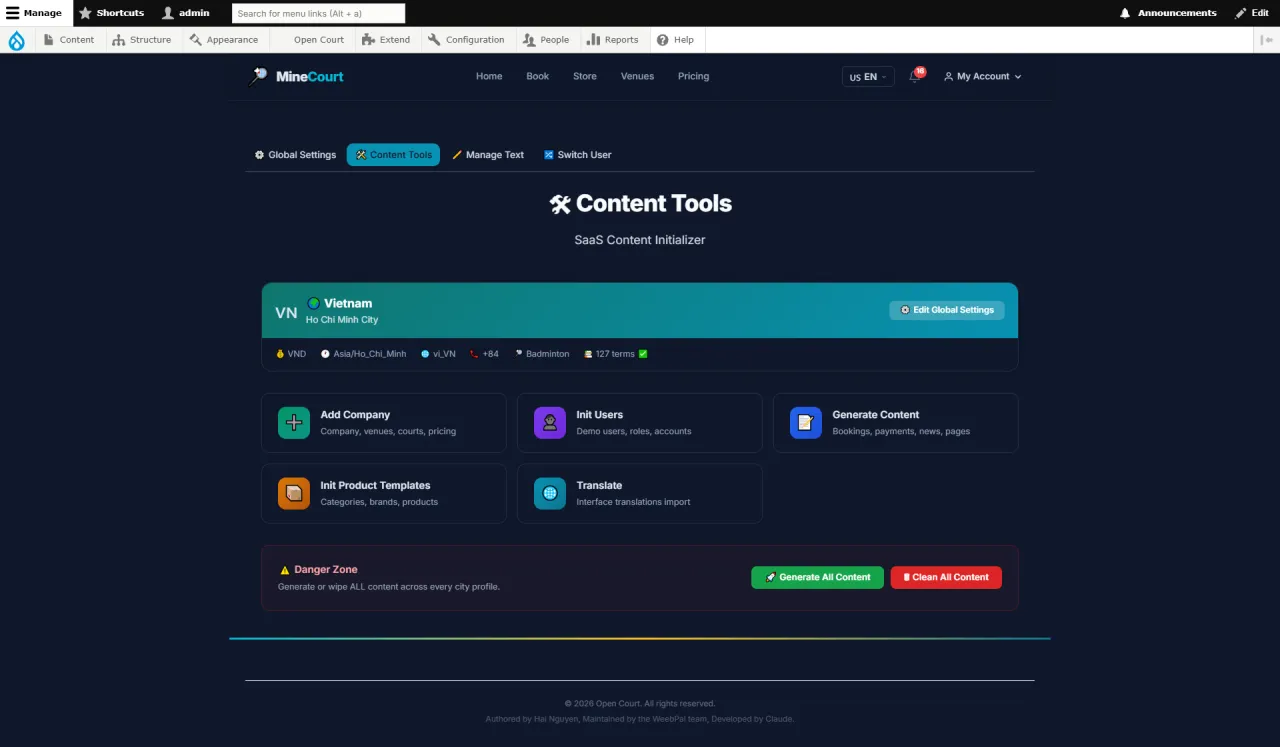
Task: Go to the Store nav link
Action: pos(585,76)
